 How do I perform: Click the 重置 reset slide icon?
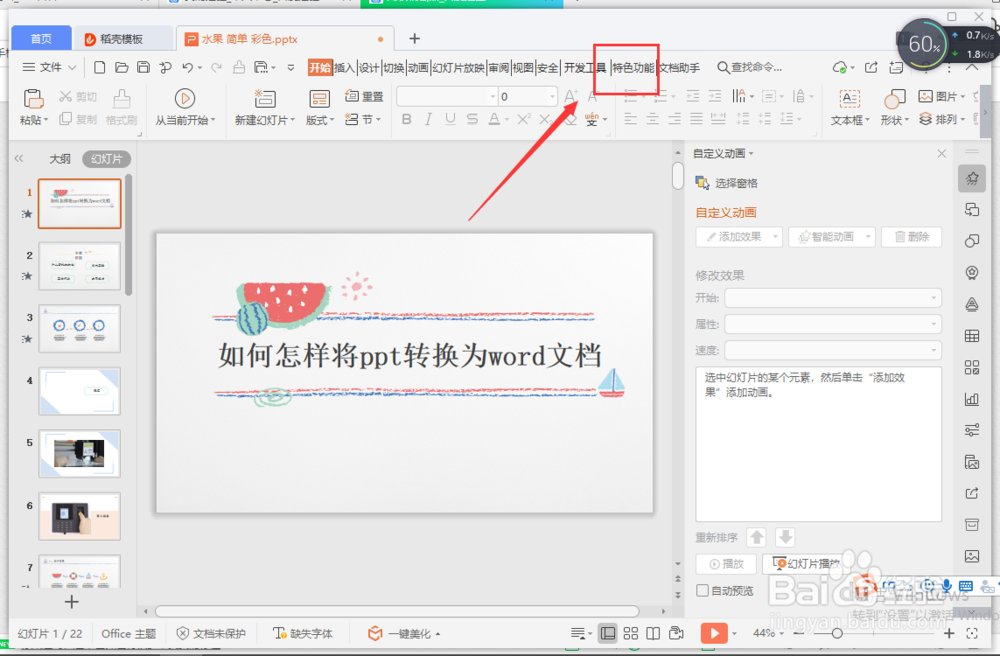[352, 96]
